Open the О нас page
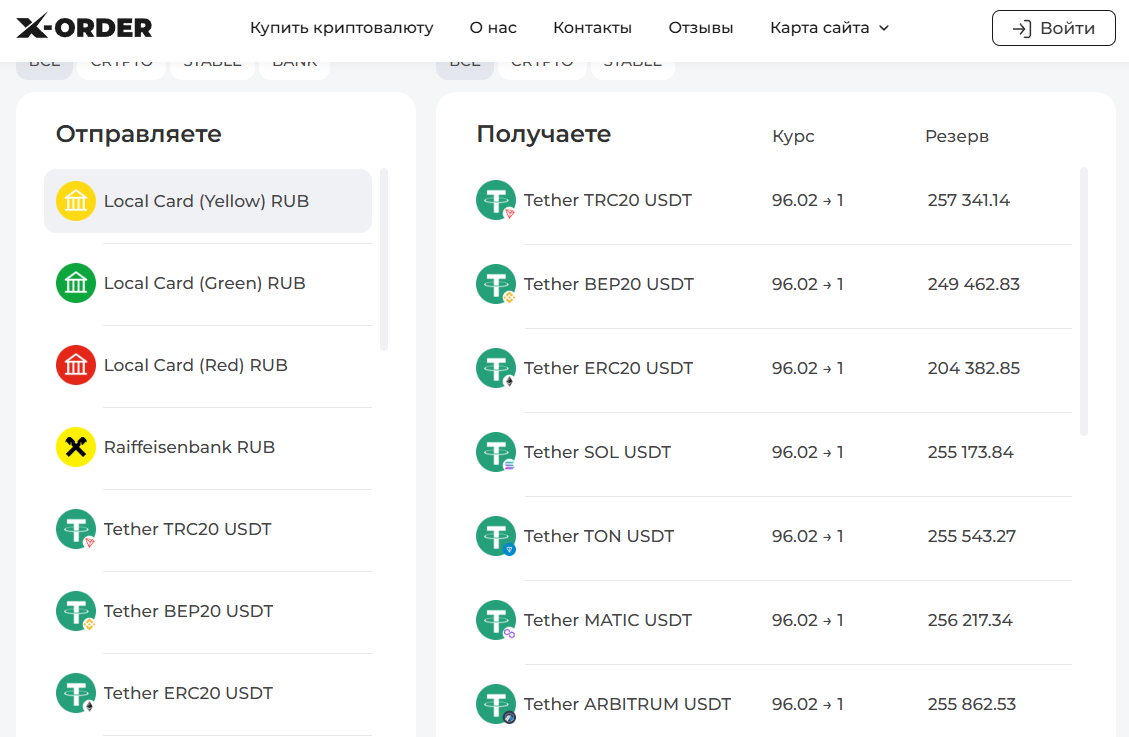Screen dimensions: 1129x737 [493, 28]
